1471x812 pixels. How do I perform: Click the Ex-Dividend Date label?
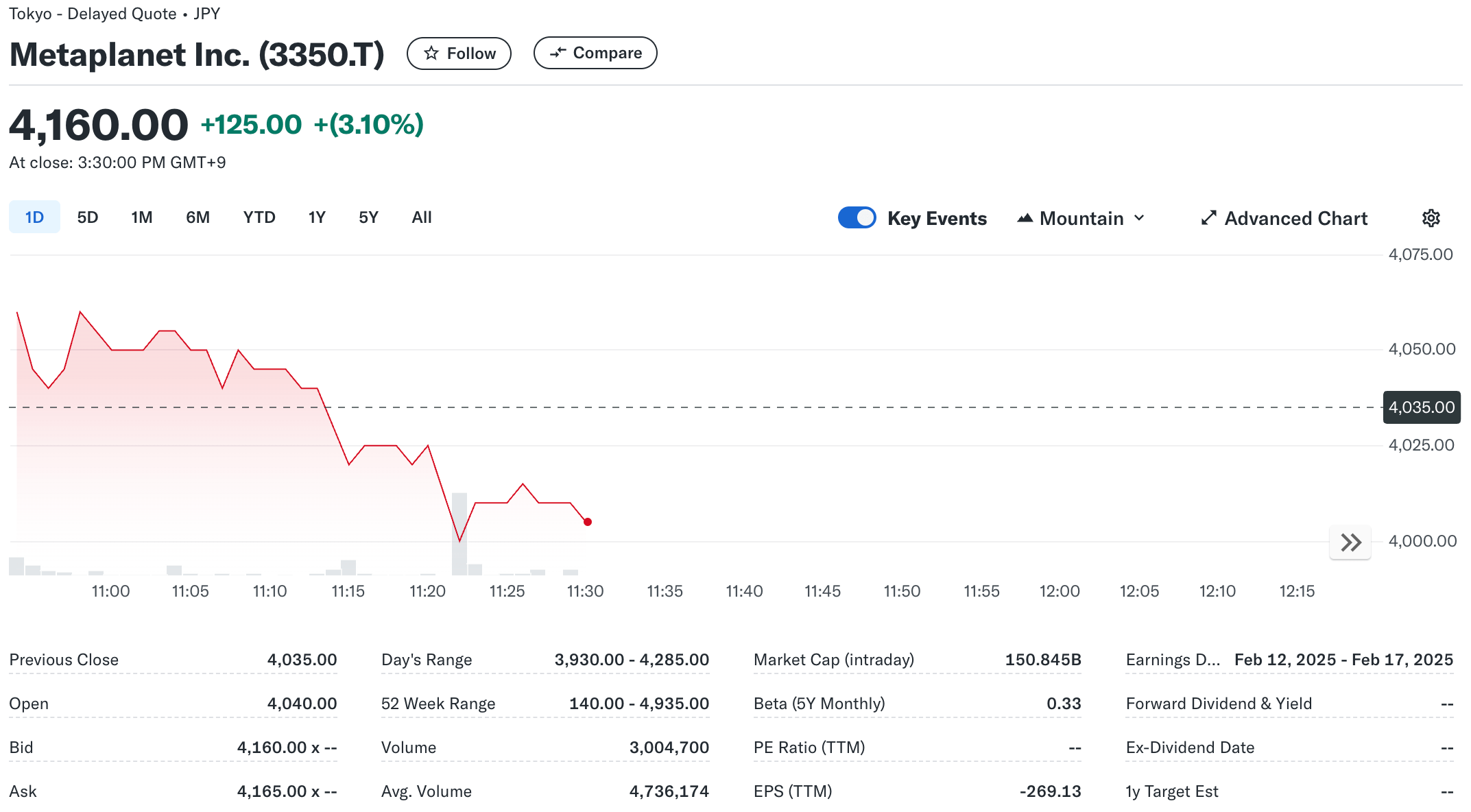[1190, 748]
